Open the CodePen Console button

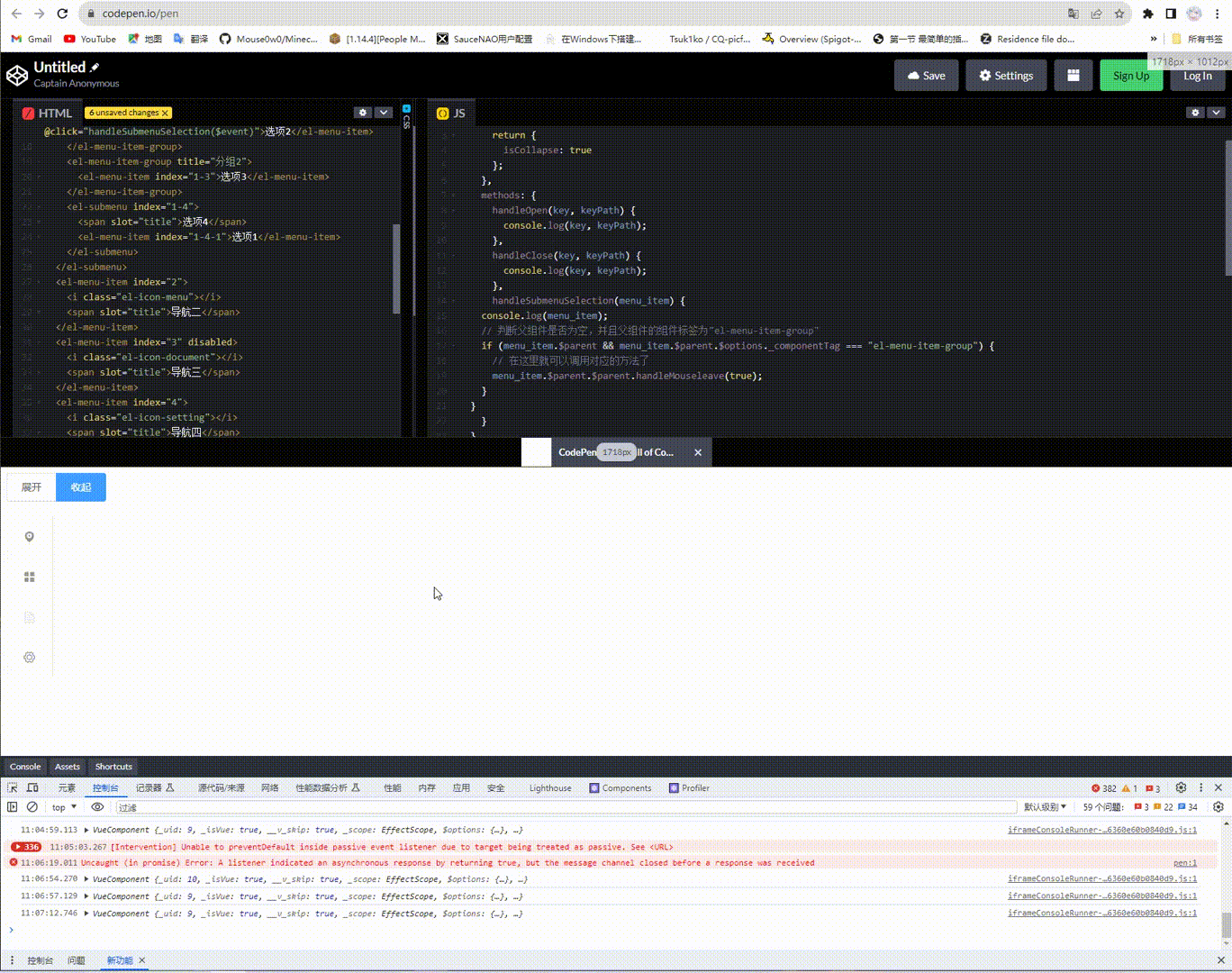25,767
